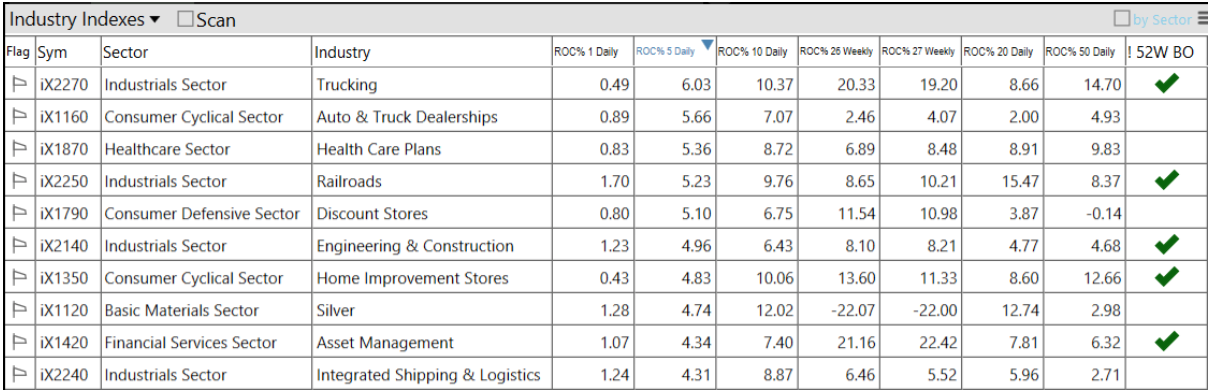
Task: Flag the Trucking row iX2270
Action: click(19, 85)
